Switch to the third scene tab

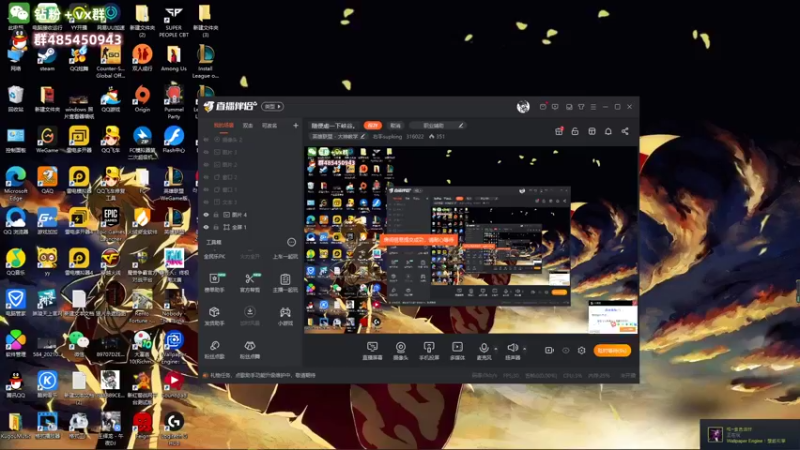click(x=269, y=126)
